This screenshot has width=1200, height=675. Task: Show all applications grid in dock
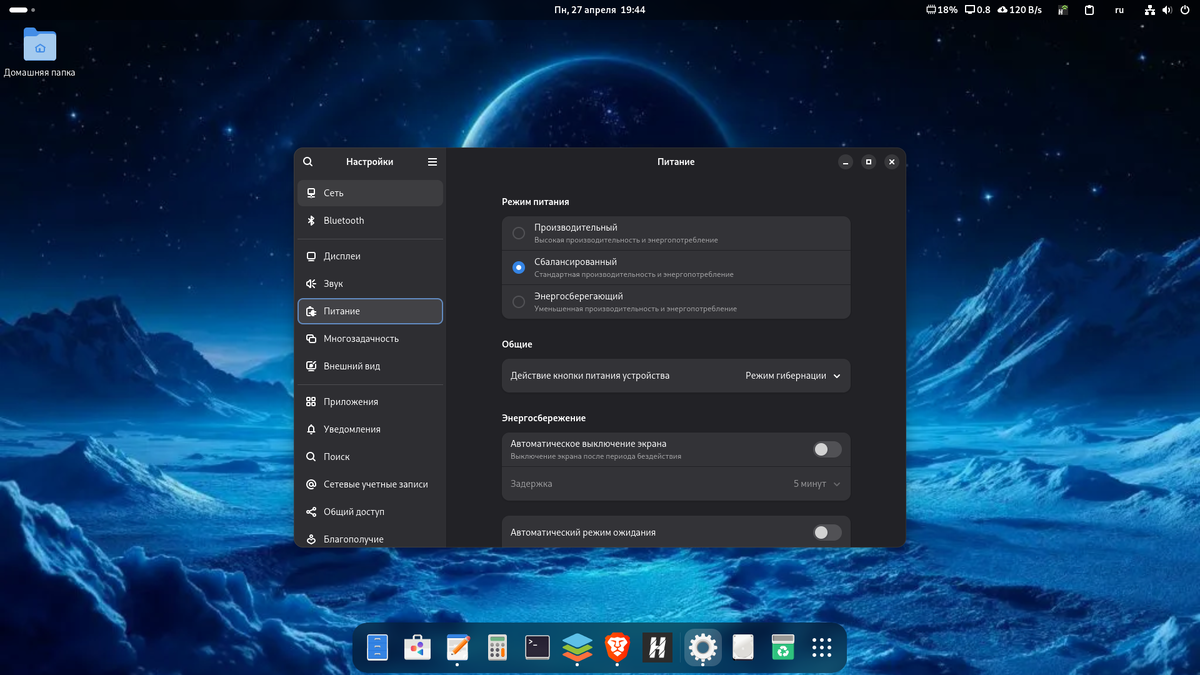(x=822, y=648)
